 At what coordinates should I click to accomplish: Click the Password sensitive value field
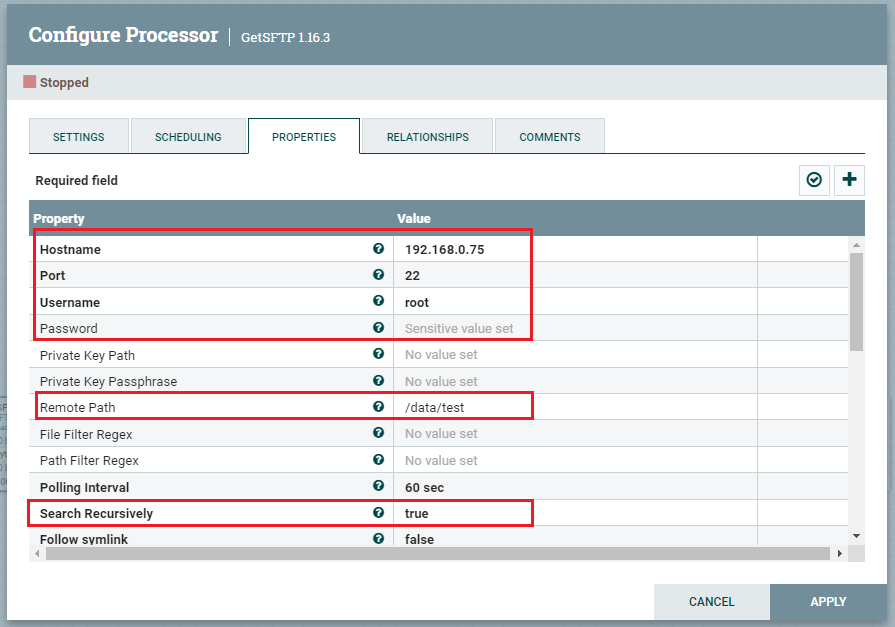click(x=575, y=328)
